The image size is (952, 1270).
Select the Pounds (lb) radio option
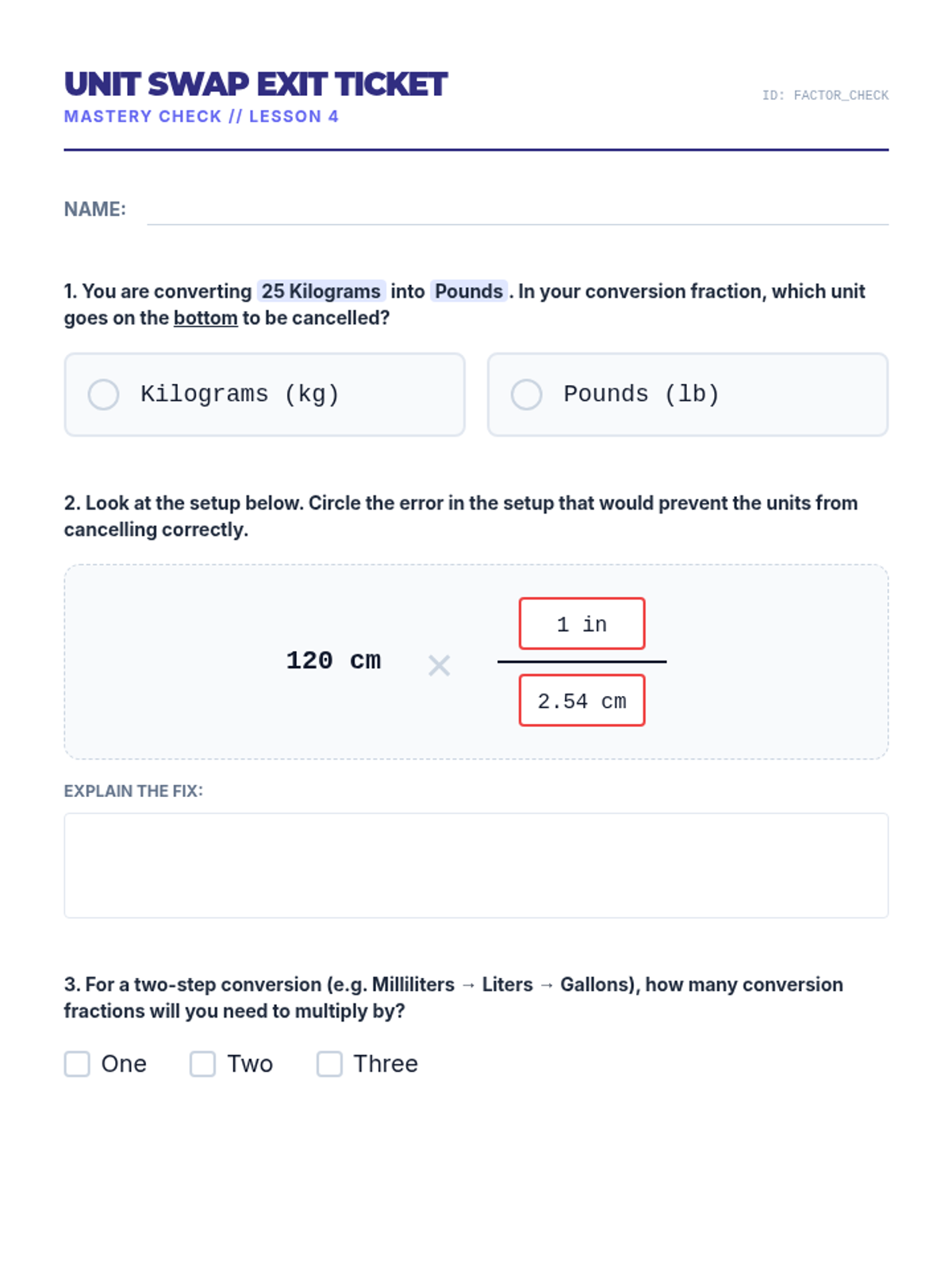[x=526, y=394]
